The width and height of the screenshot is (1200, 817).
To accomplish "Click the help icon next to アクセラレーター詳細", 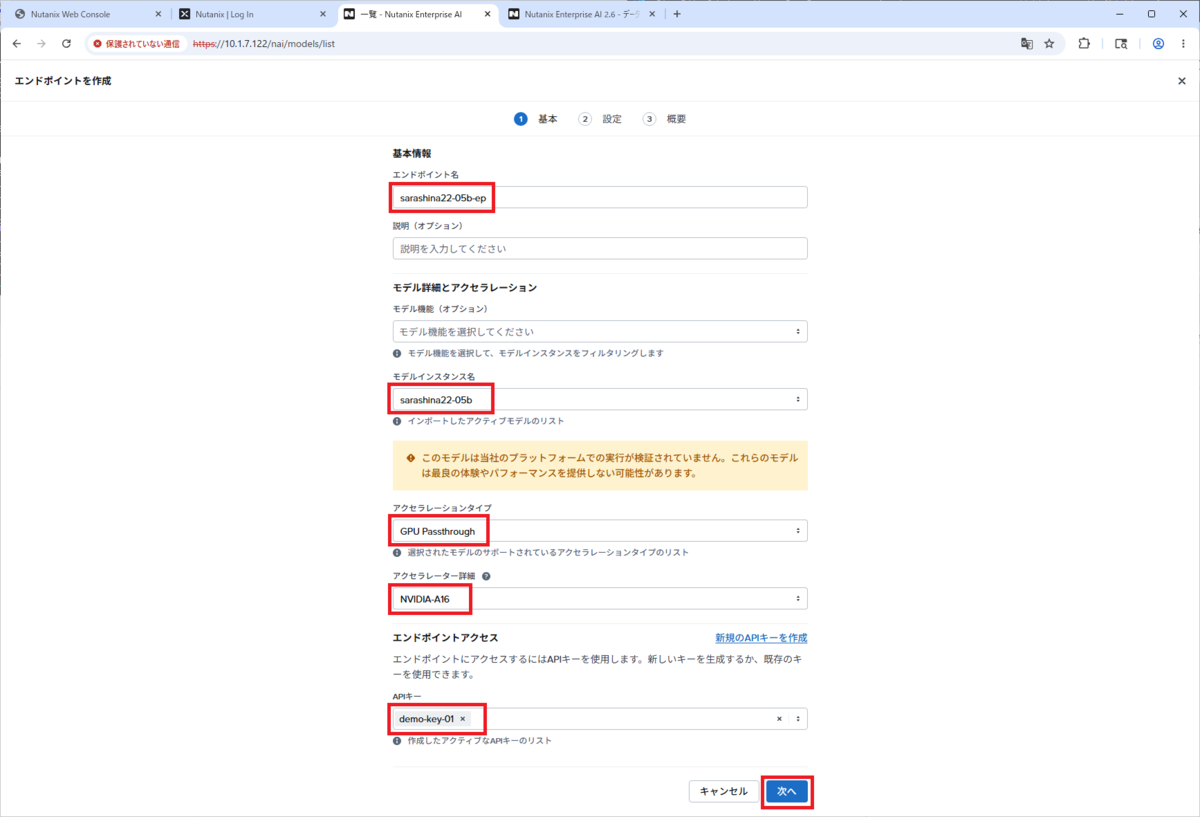I will point(486,577).
